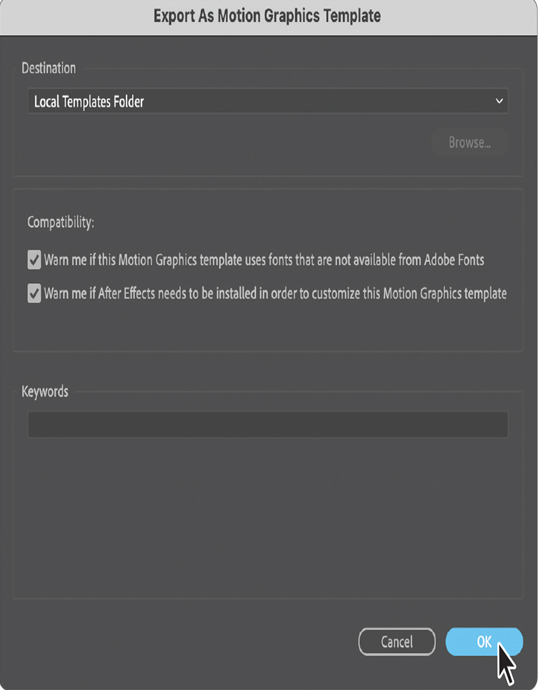Click the words 'Adobe Fonts' in the first warning

(x=454, y=260)
